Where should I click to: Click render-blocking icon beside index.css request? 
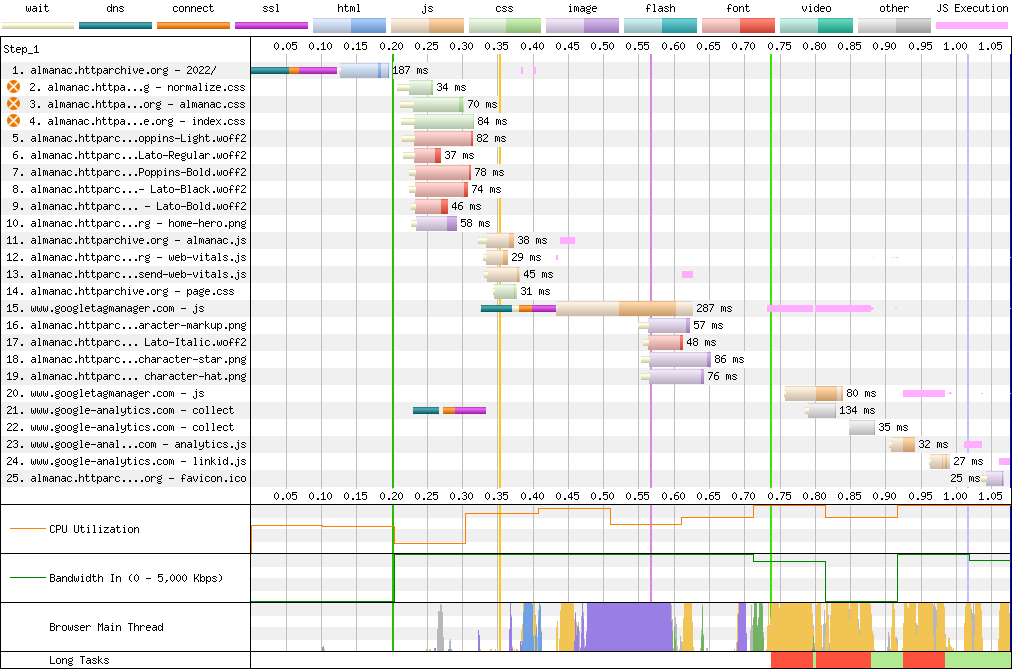click(x=14, y=121)
